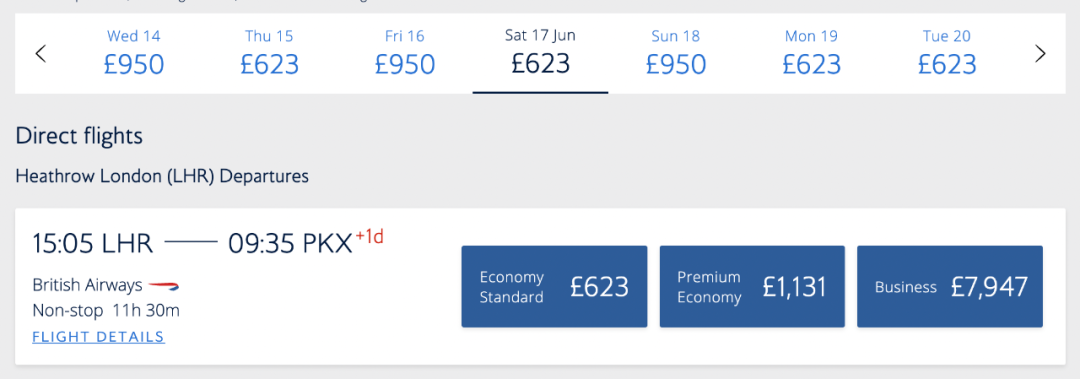Click the Direct flights heading
Viewport: 1080px width, 379px height.
(79, 136)
